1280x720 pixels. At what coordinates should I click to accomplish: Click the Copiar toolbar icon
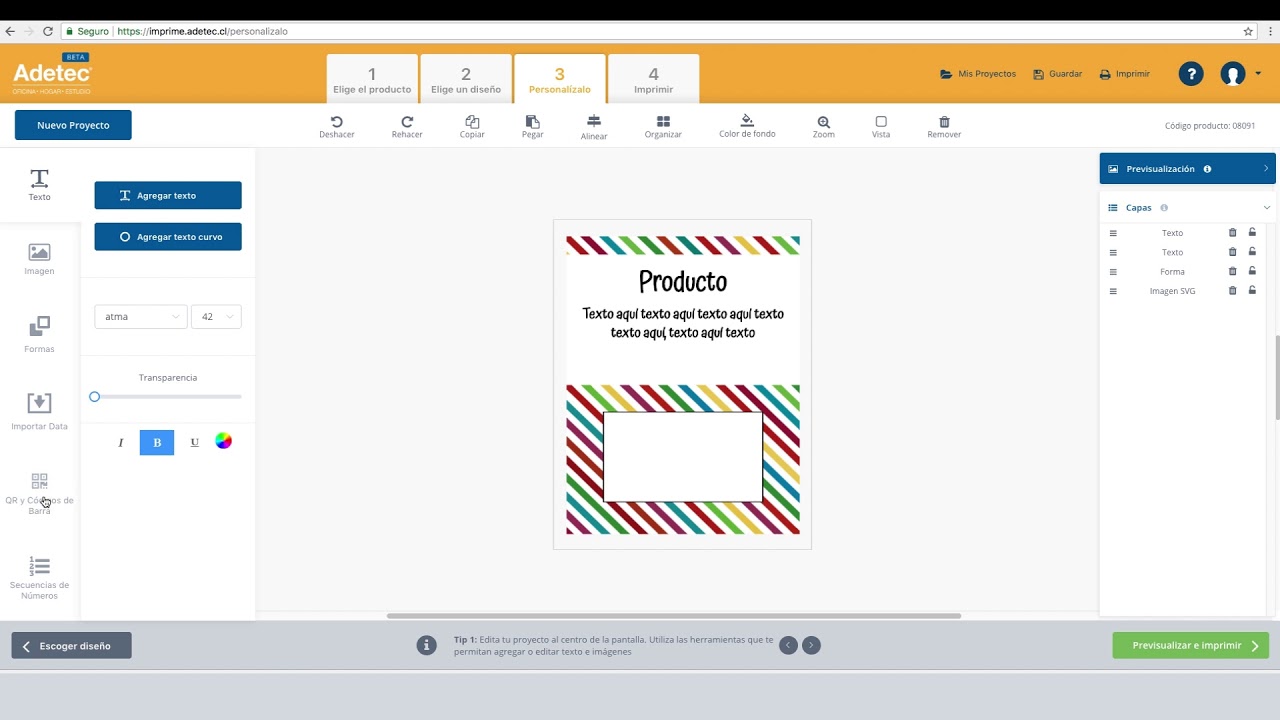(x=472, y=127)
